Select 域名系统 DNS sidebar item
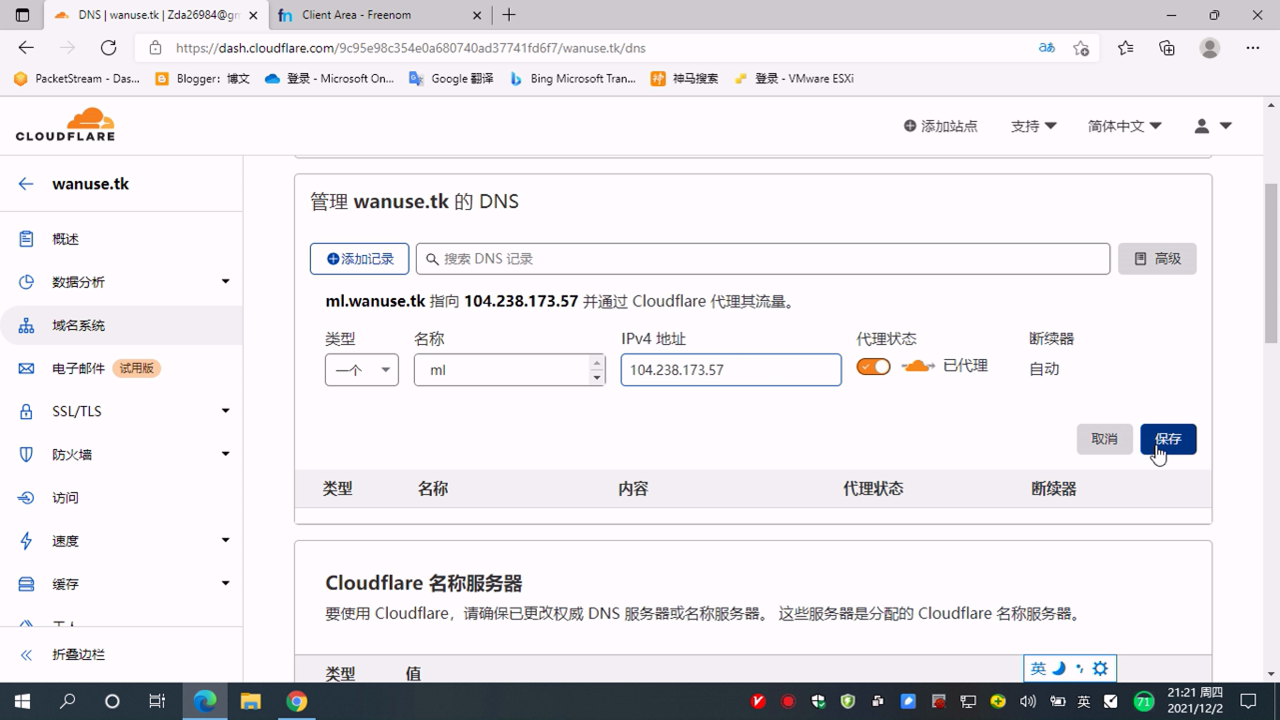Viewport: 1280px width, 720px height. (x=121, y=325)
